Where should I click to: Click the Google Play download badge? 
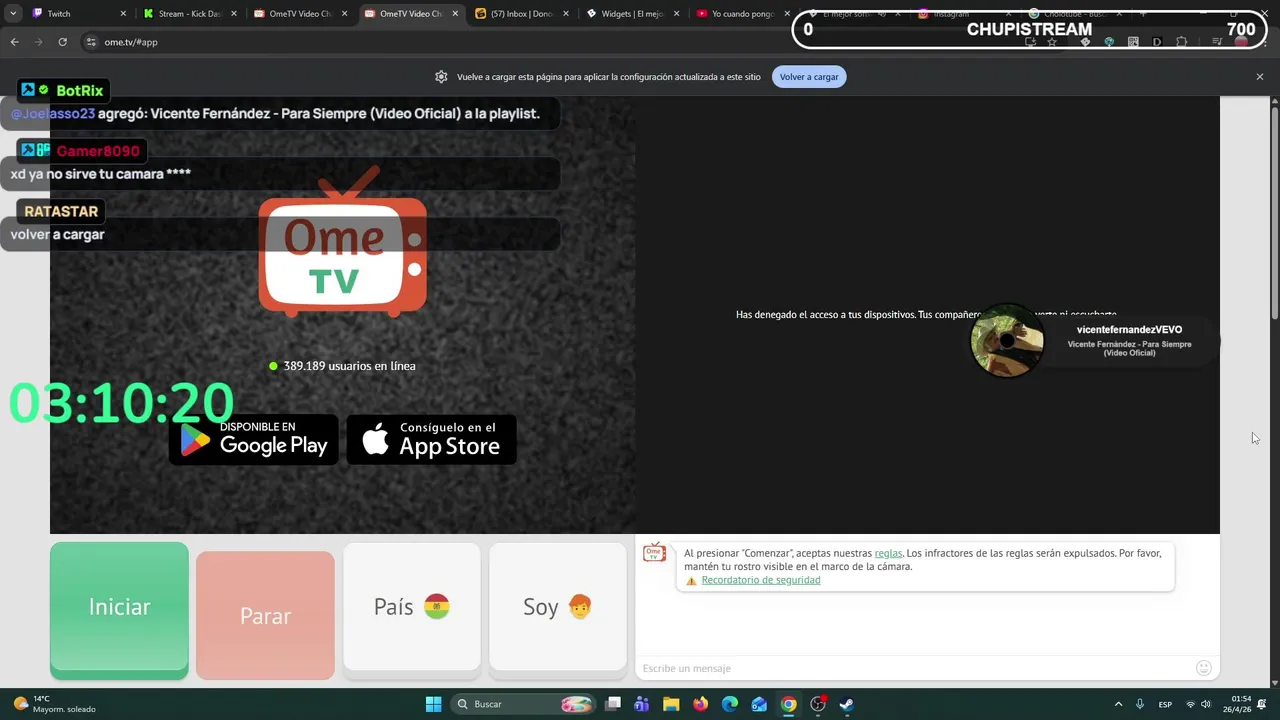pyautogui.click(x=254, y=440)
